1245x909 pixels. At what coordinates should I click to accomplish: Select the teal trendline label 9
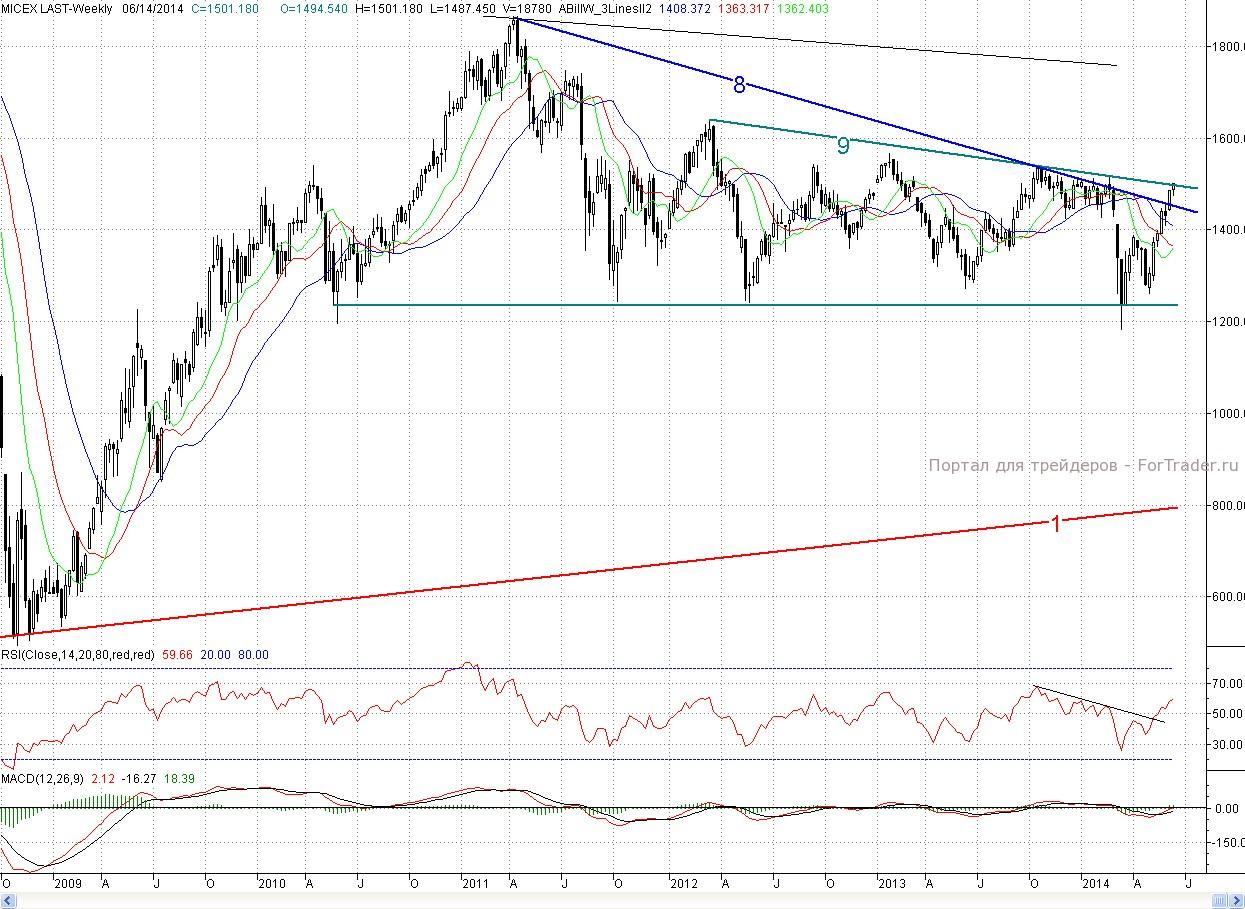tap(843, 146)
